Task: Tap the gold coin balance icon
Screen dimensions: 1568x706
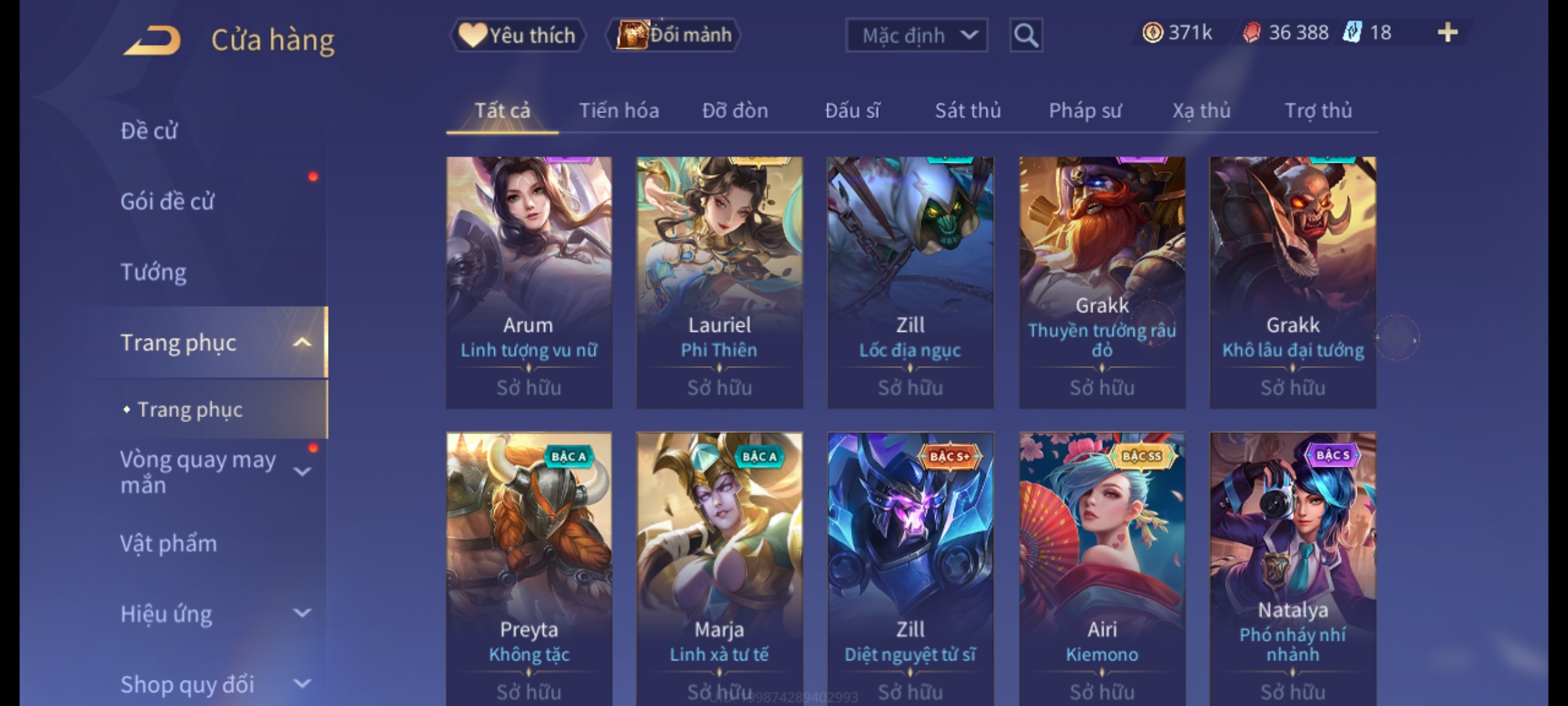Action: [x=1152, y=32]
